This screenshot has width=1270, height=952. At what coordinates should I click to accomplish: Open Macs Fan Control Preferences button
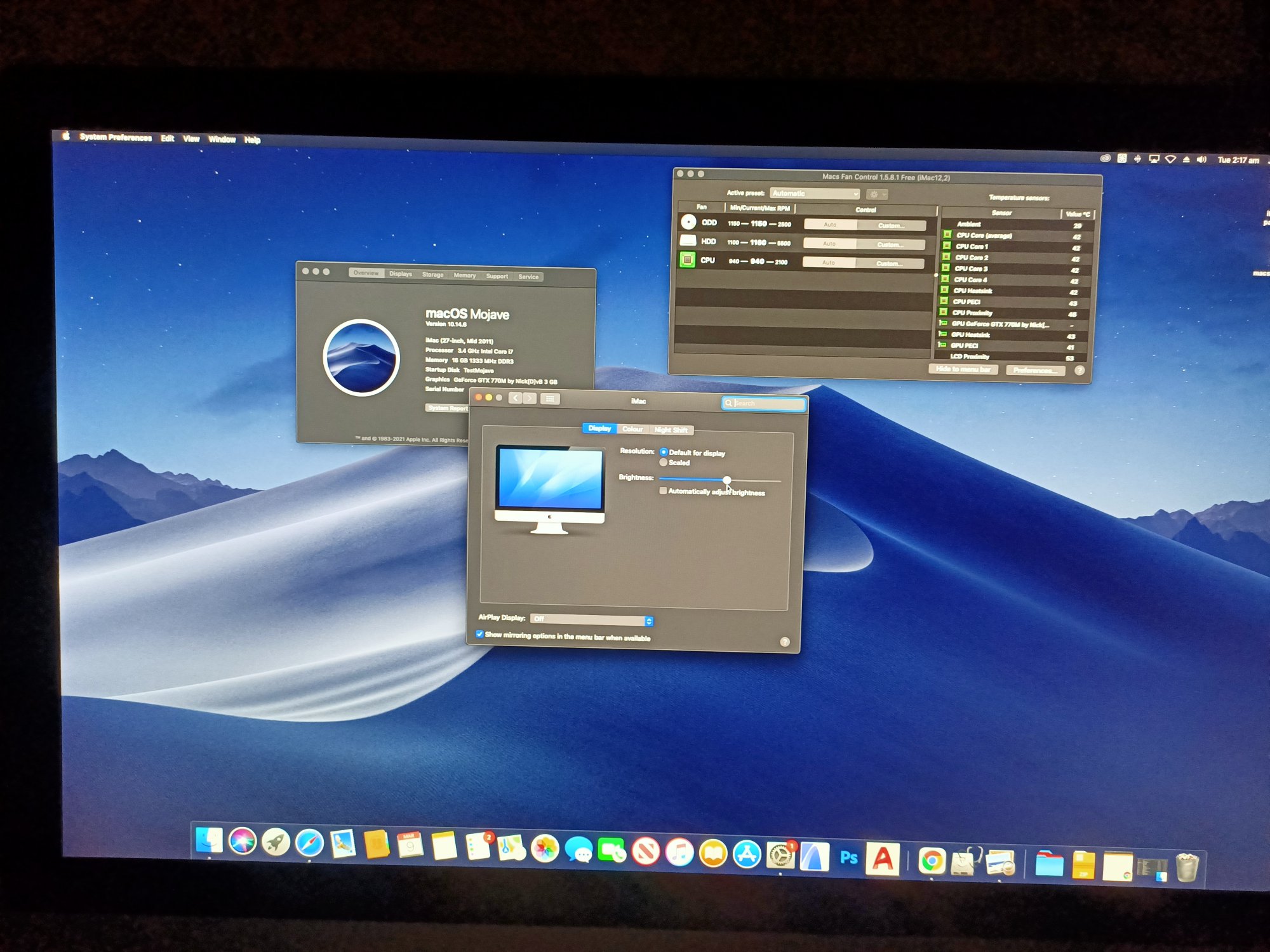(1035, 371)
